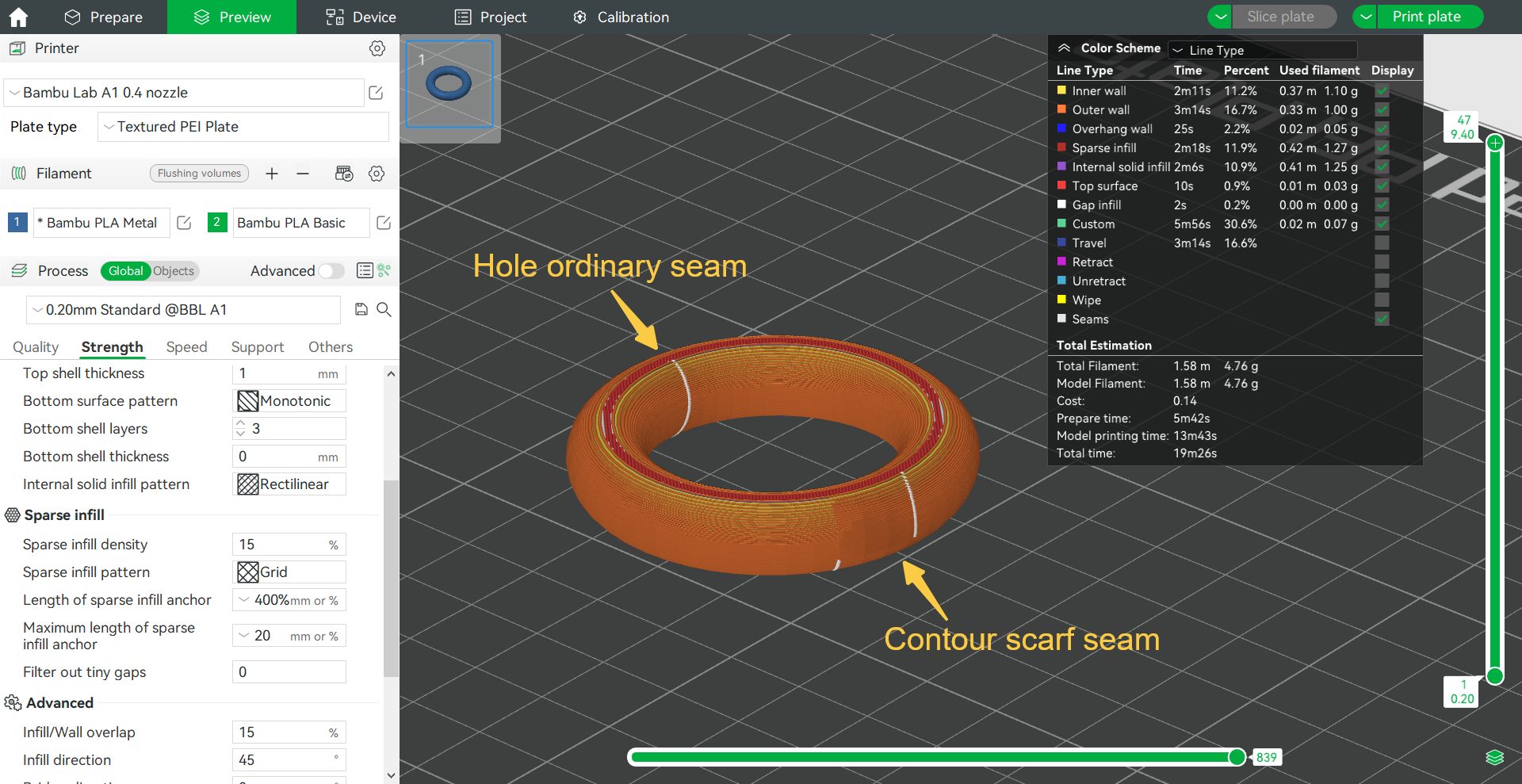Click the horizontal move slider handle
The image size is (1522, 784).
click(1237, 757)
